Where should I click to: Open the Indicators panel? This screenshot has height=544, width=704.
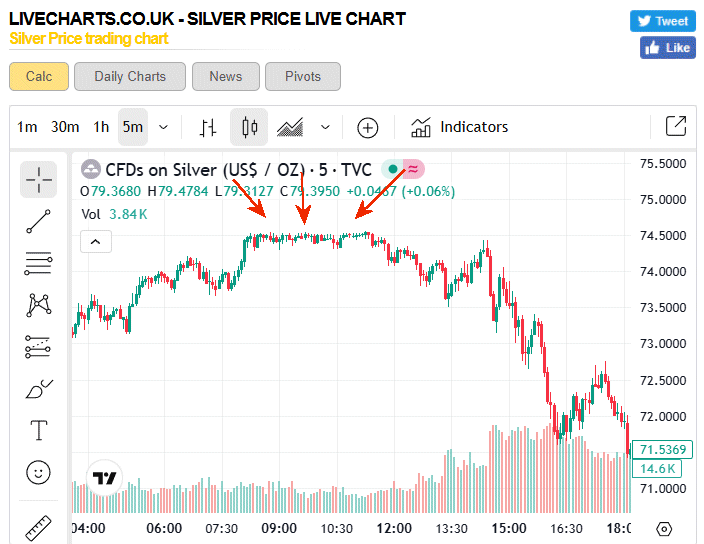click(x=460, y=127)
